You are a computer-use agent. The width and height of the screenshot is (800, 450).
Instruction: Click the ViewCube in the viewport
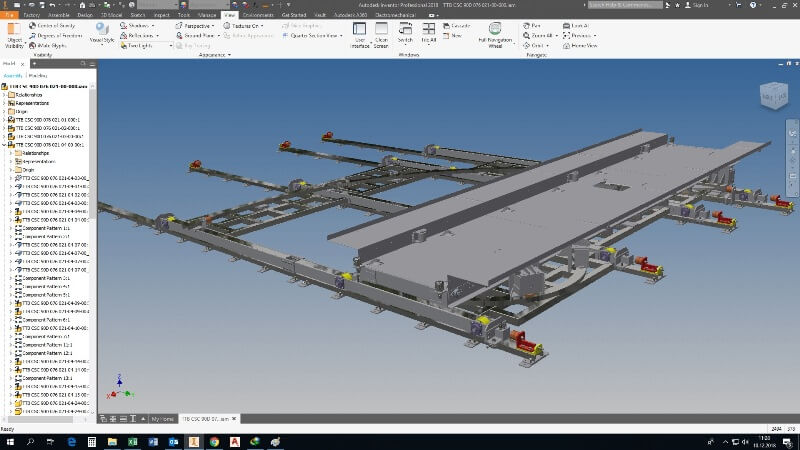point(774,95)
